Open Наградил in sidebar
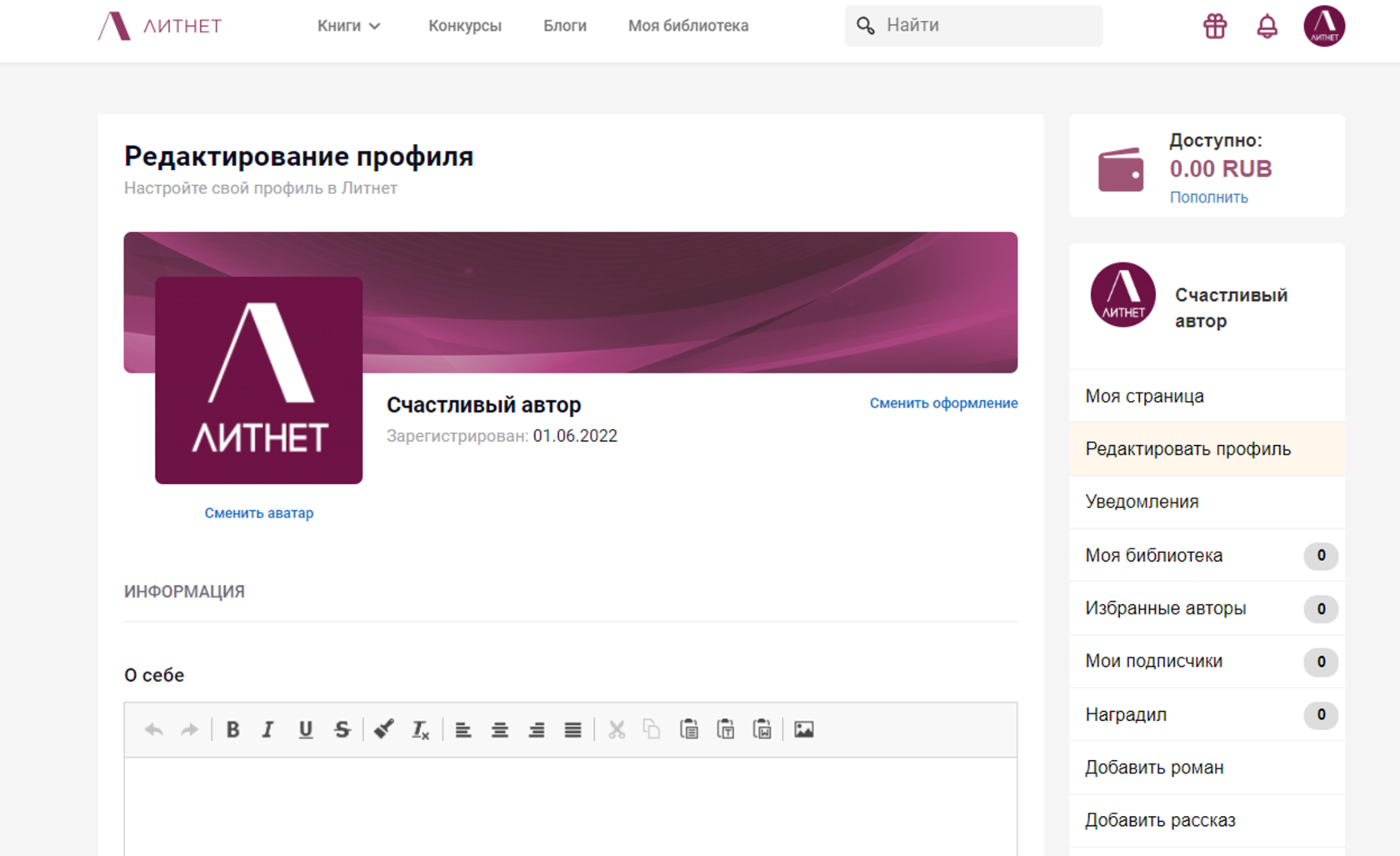This screenshot has width=1400, height=856. coord(1207,714)
